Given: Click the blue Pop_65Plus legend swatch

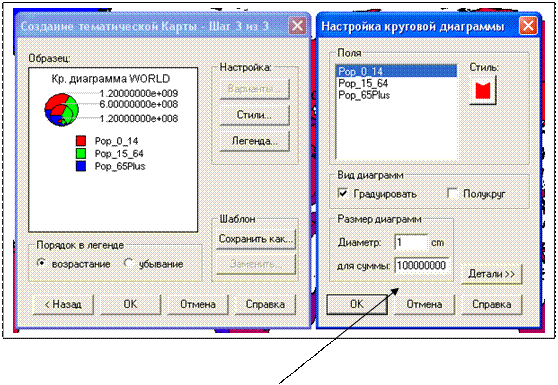Looking at the screenshot, I should [x=81, y=166].
